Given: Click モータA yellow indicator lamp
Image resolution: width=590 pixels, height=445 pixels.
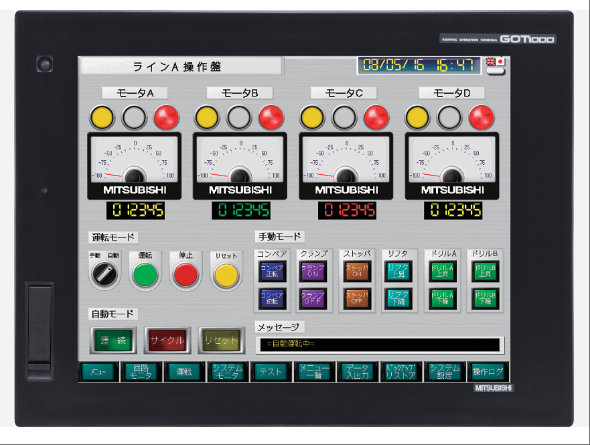Looking at the screenshot, I should (102, 117).
